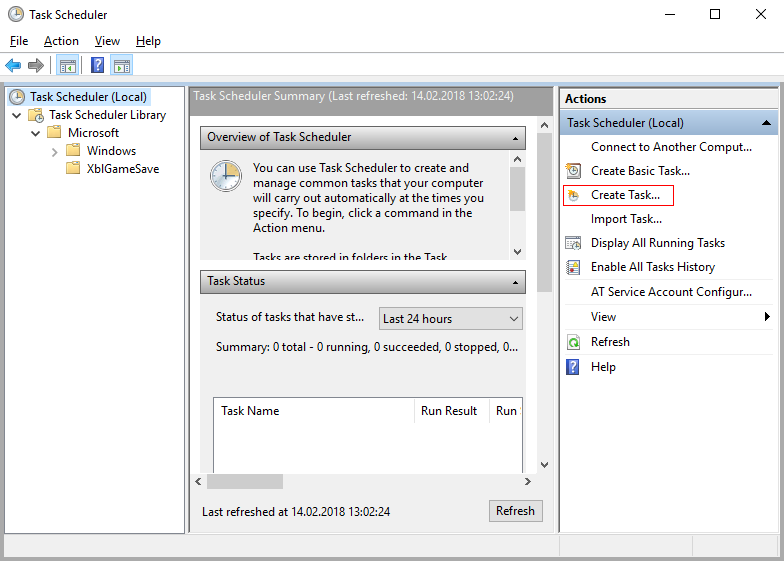Viewport: 784px width, 561px height.
Task: Click Help text in Actions pane
Action: coord(603,367)
